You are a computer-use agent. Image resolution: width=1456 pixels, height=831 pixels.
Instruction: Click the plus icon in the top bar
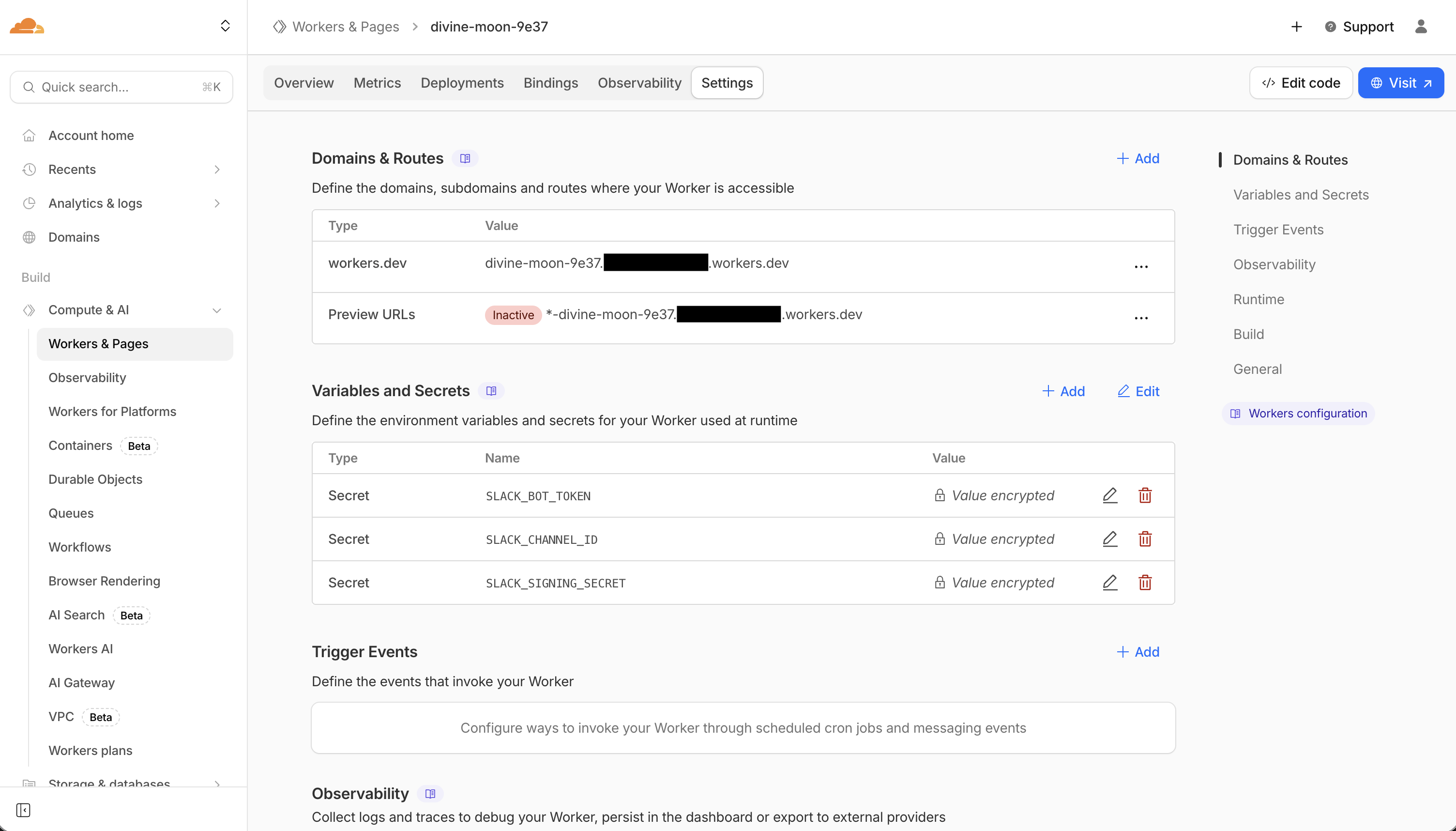[x=1296, y=26]
